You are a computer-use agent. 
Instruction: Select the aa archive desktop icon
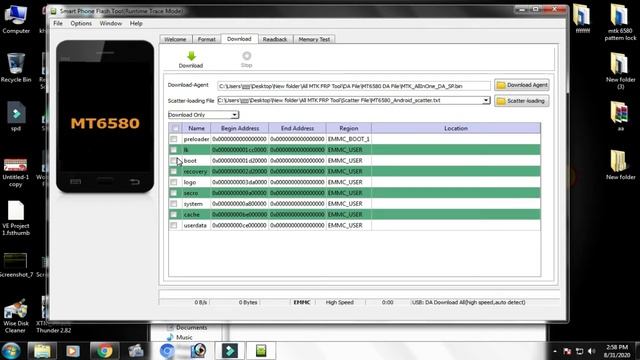620,117
